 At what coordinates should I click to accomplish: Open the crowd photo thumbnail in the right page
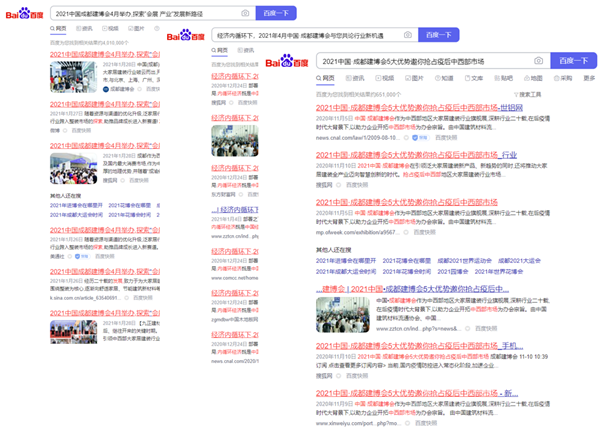[x=342, y=315]
